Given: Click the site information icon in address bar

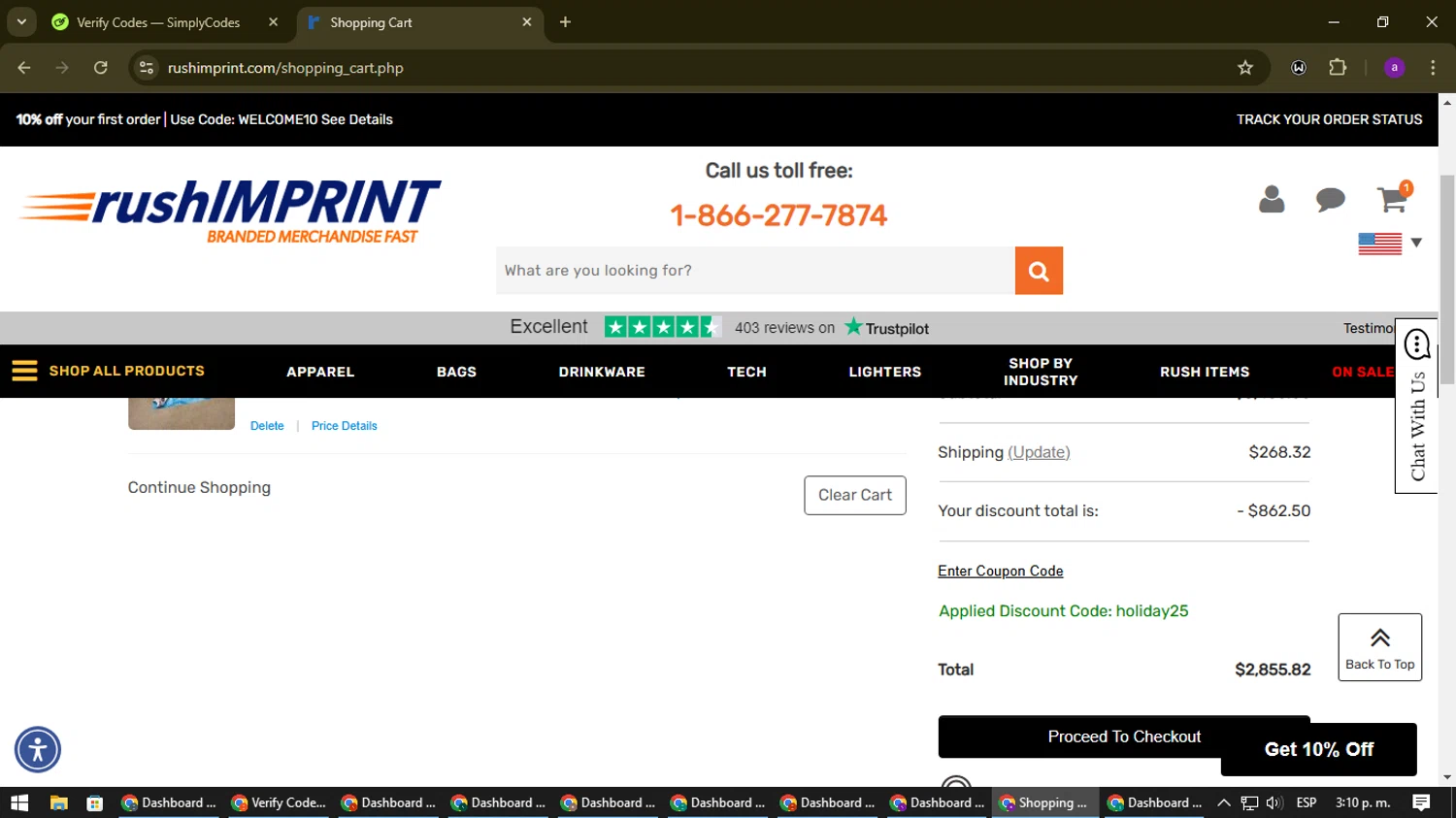Looking at the screenshot, I should pyautogui.click(x=147, y=68).
